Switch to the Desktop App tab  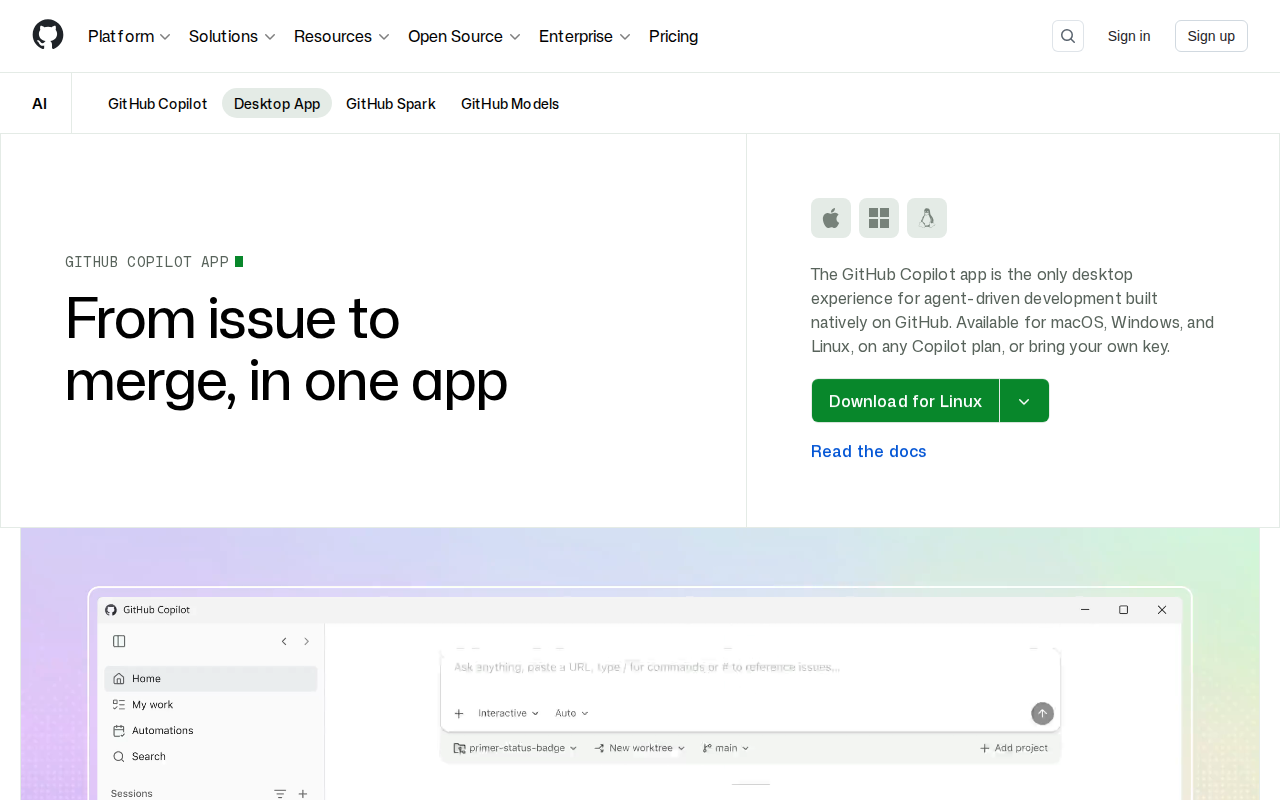277,104
